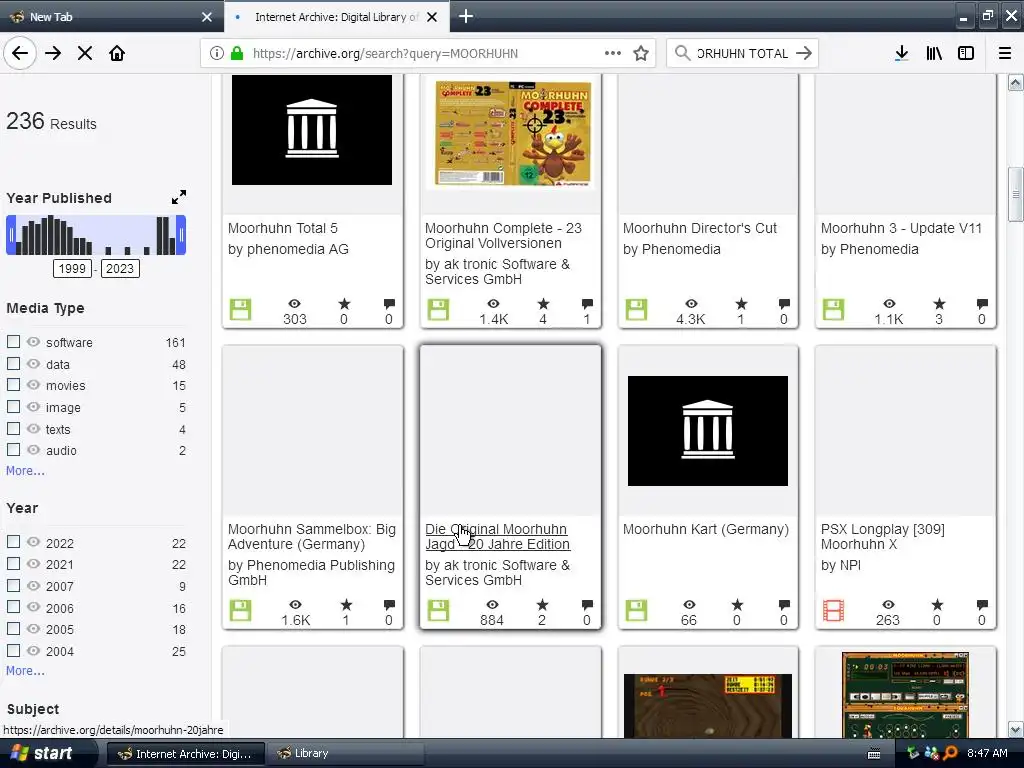The height and width of the screenshot is (768, 1024).
Task: Switch to Library window in taskbar
Action: pyautogui.click(x=346, y=754)
